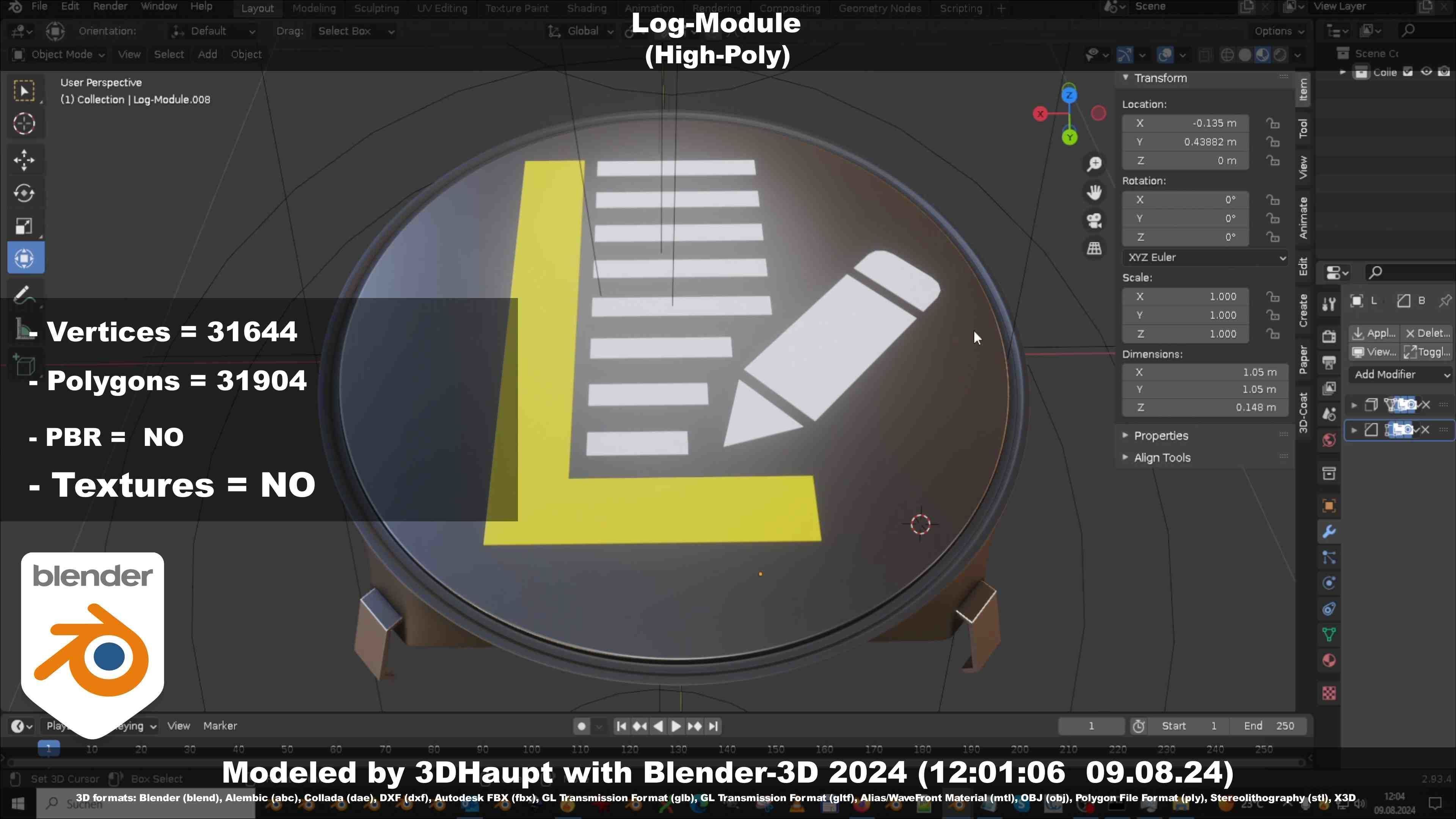Screen dimensions: 1456x819
Task: Expand the Properties panel in sidebar
Action: [1161, 436]
